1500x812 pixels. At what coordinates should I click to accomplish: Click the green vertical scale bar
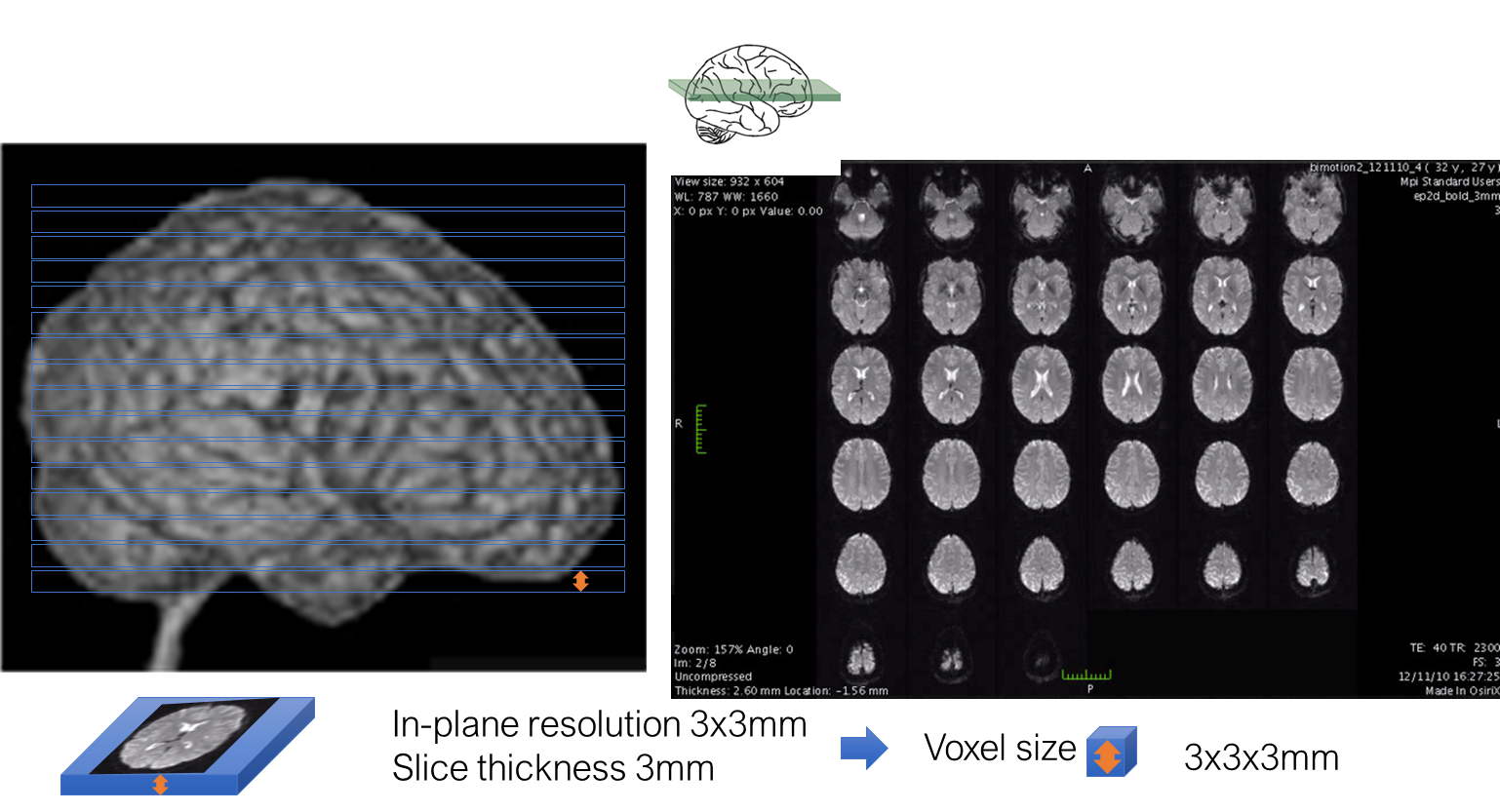click(700, 429)
